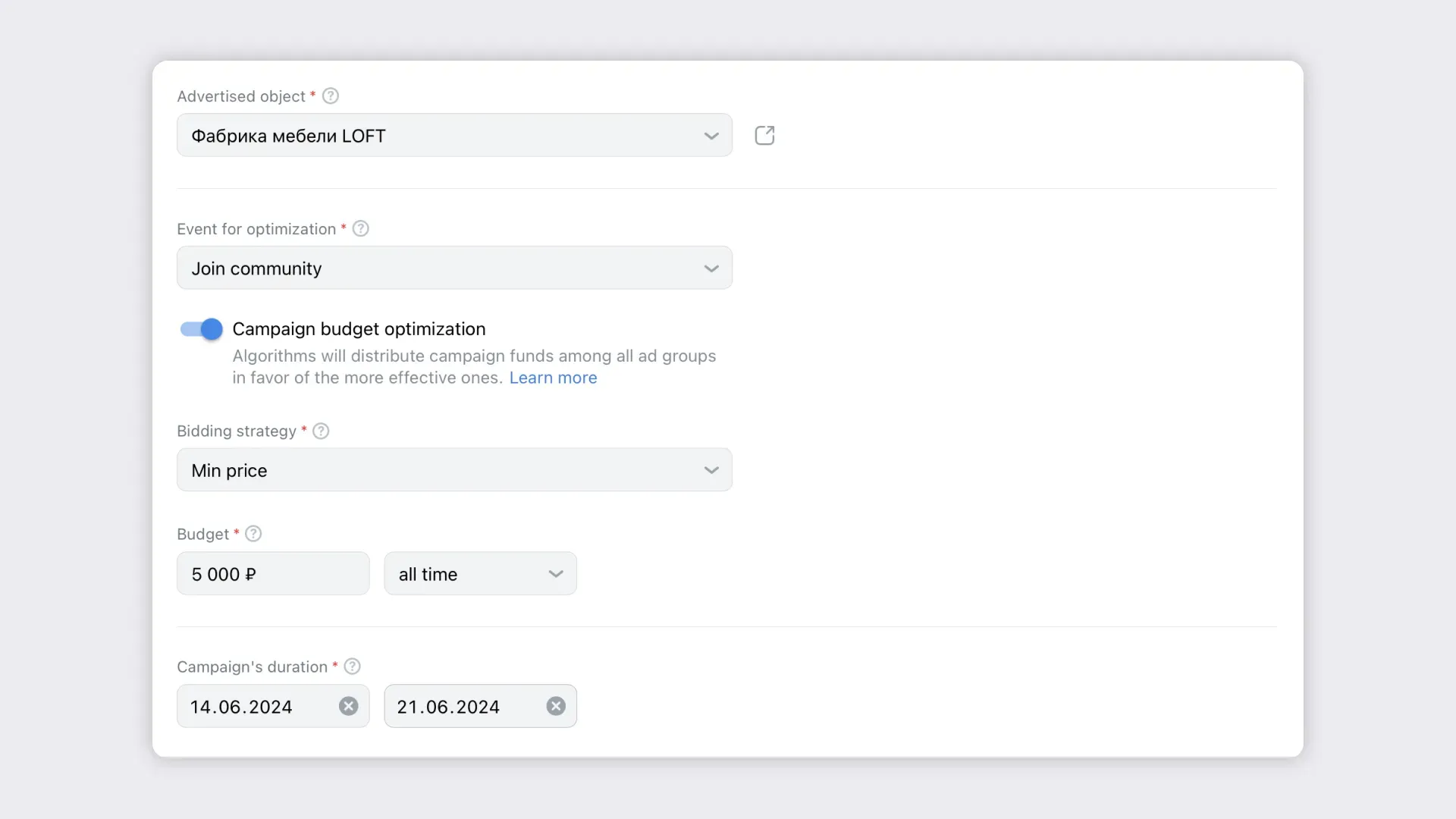
Task: Clear the 14.06.2024 start date
Action: point(348,706)
